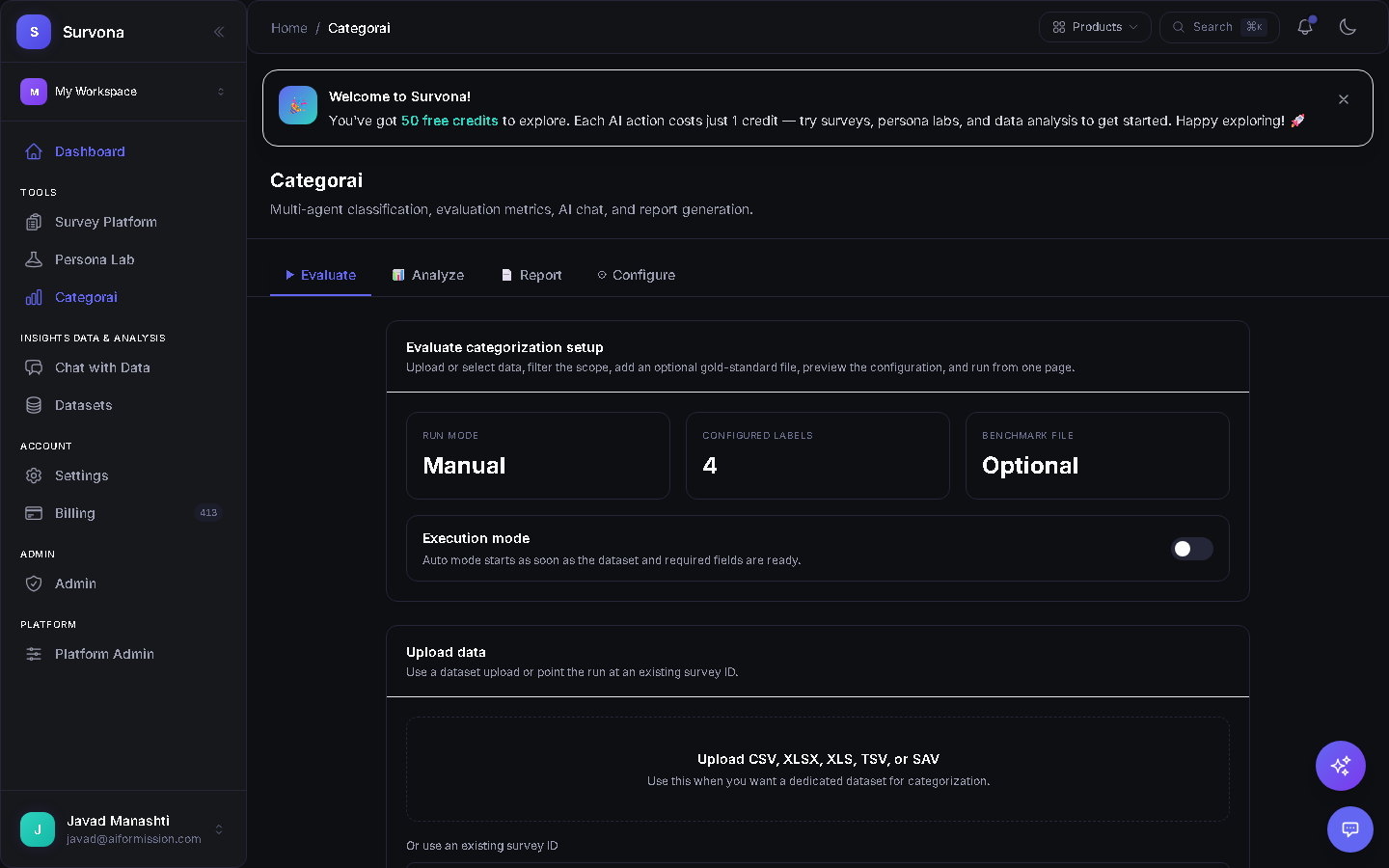The width and height of the screenshot is (1389, 868).
Task: Open the My Workspace switcher
Action: click(123, 91)
